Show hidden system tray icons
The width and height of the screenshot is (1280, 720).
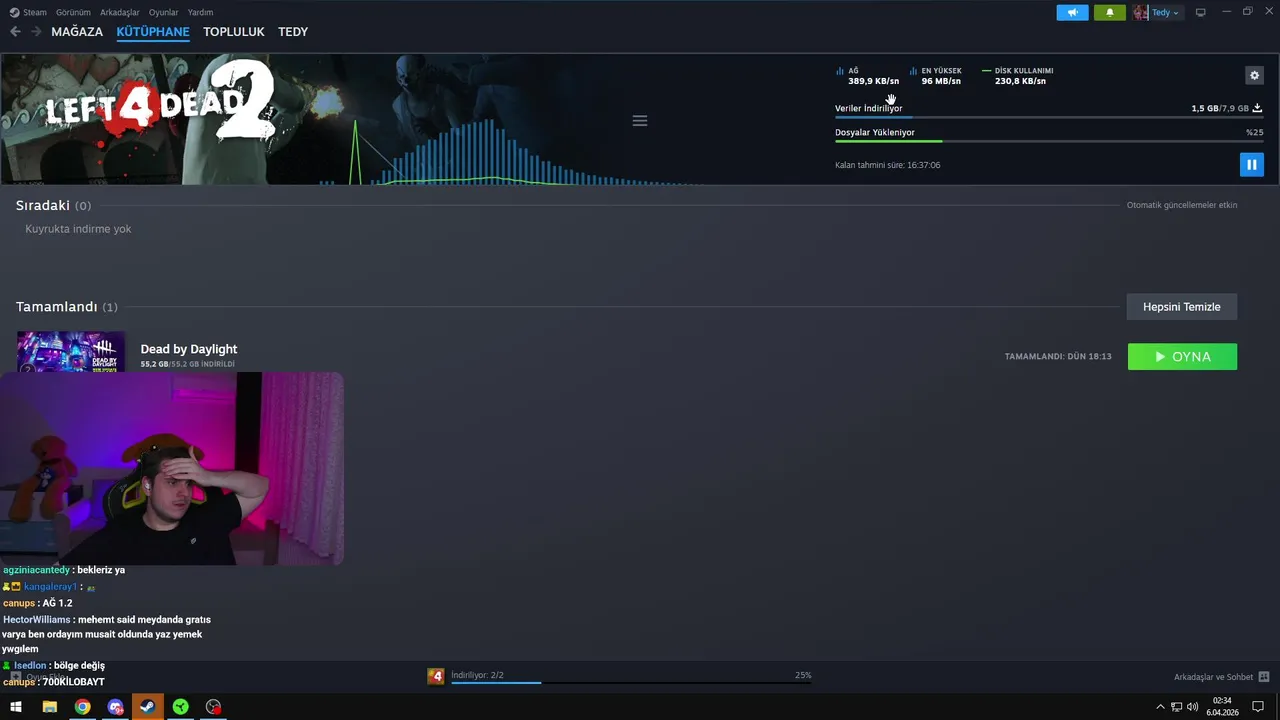pyautogui.click(x=1160, y=707)
